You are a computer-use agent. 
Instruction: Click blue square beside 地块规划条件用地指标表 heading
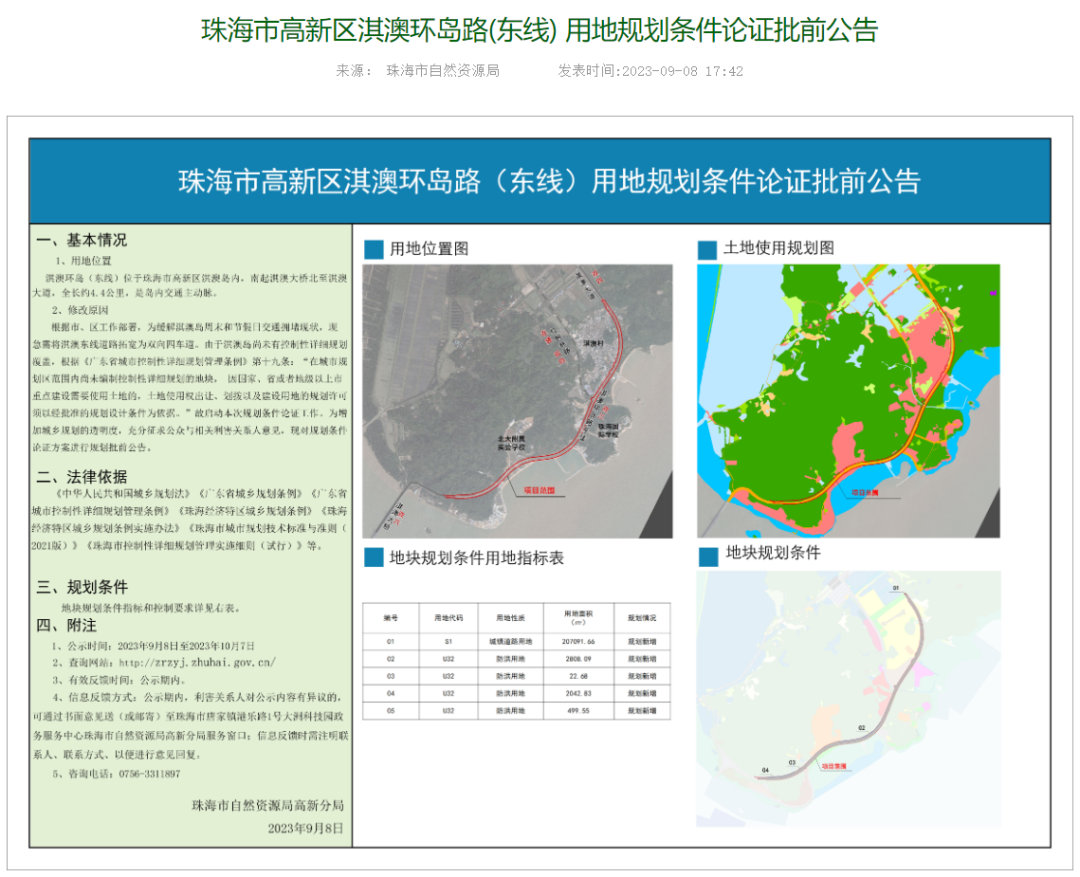coord(373,558)
